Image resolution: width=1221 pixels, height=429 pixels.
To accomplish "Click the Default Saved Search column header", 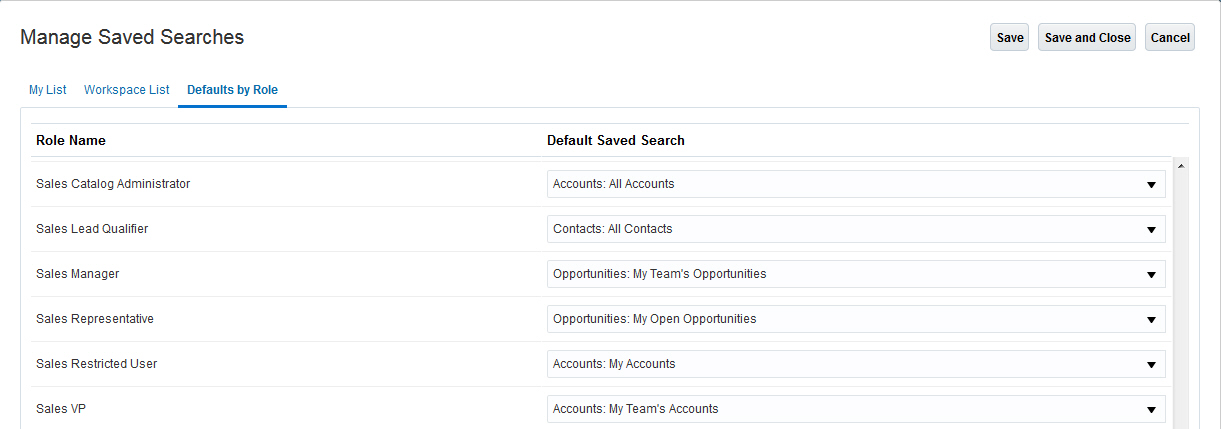I will 615,141.
